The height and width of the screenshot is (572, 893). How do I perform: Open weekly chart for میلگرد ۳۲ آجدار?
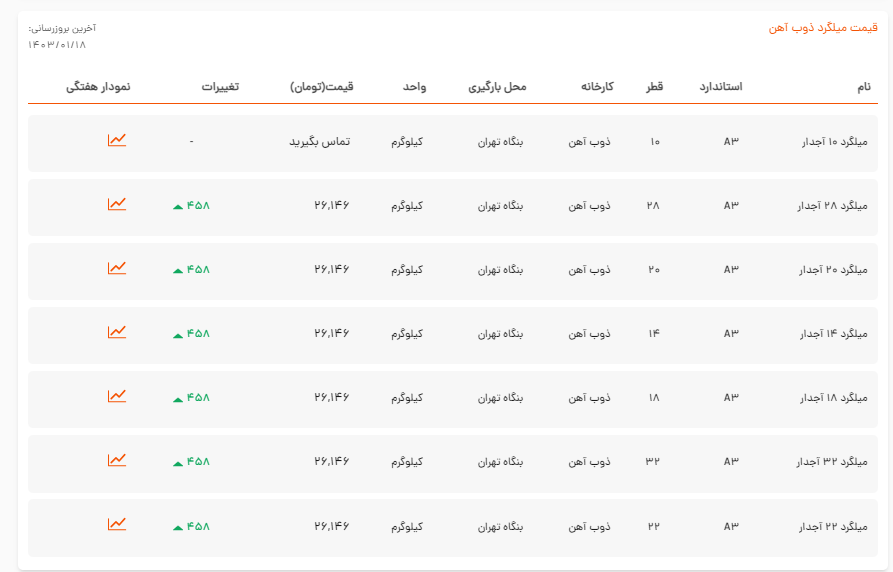tap(117, 460)
